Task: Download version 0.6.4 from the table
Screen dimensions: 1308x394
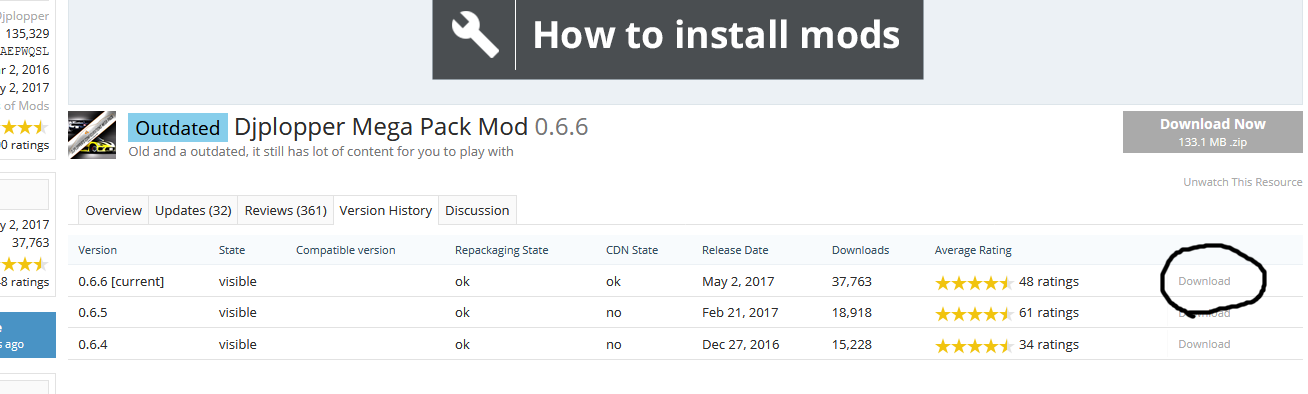Action: click(x=1204, y=344)
